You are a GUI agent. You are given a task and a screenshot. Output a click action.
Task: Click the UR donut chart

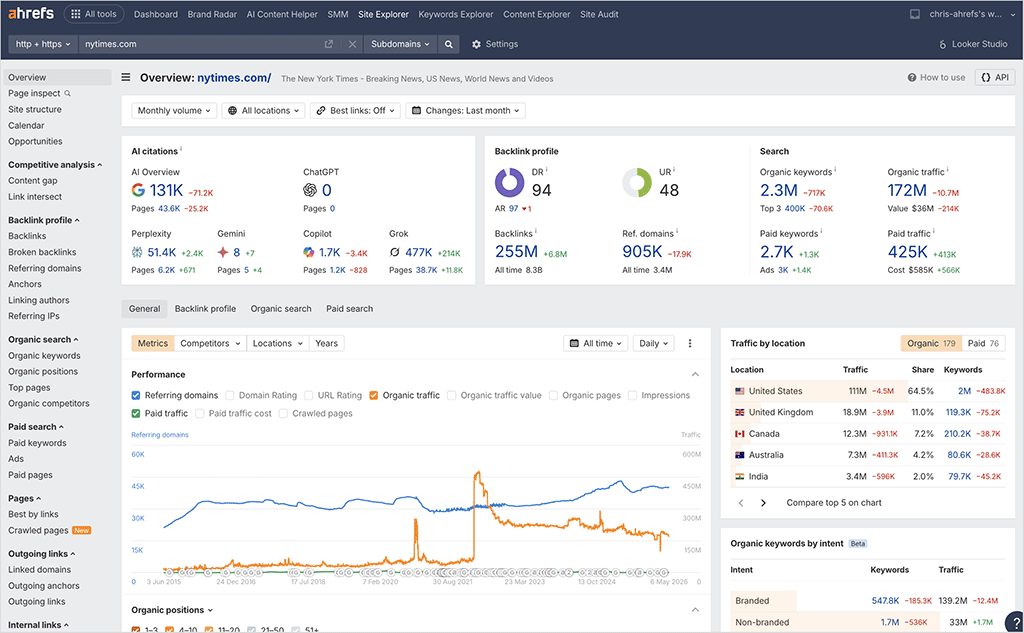point(637,182)
